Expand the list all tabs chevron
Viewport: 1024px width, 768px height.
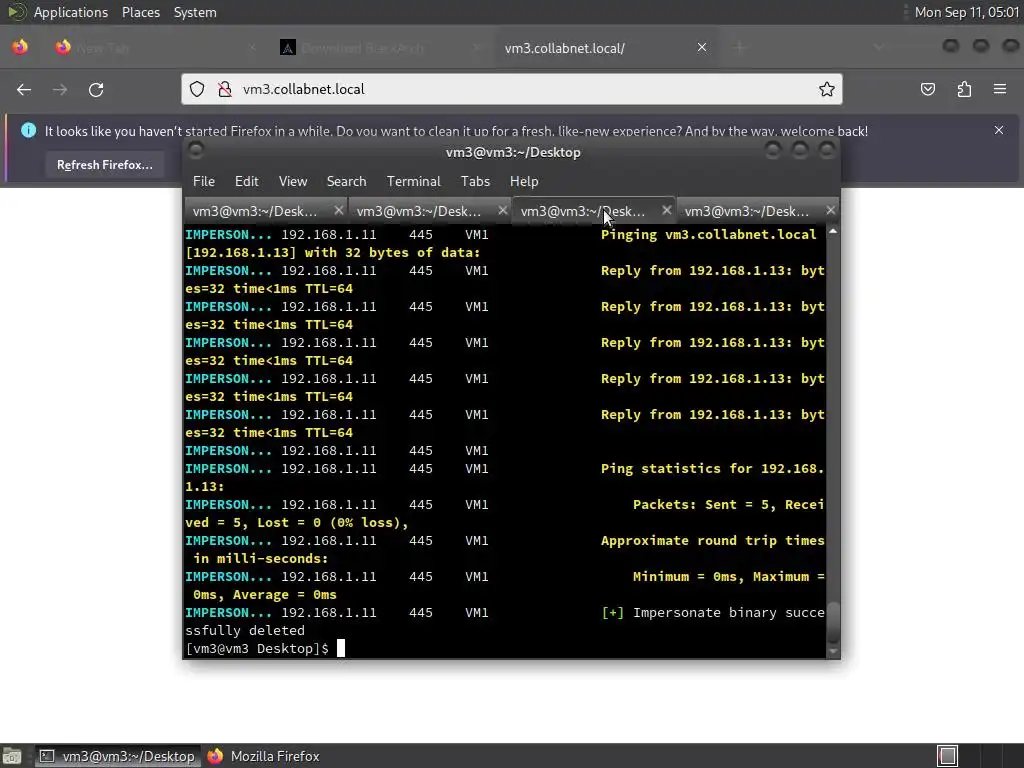(879, 48)
